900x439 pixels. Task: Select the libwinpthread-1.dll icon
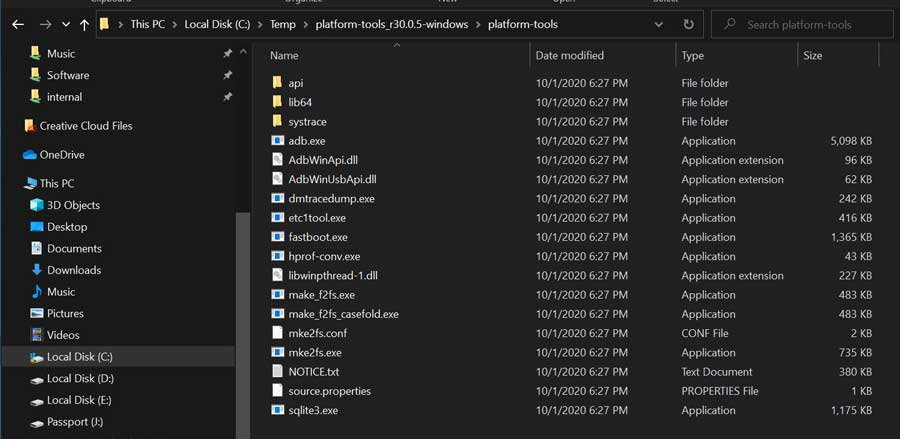278,275
